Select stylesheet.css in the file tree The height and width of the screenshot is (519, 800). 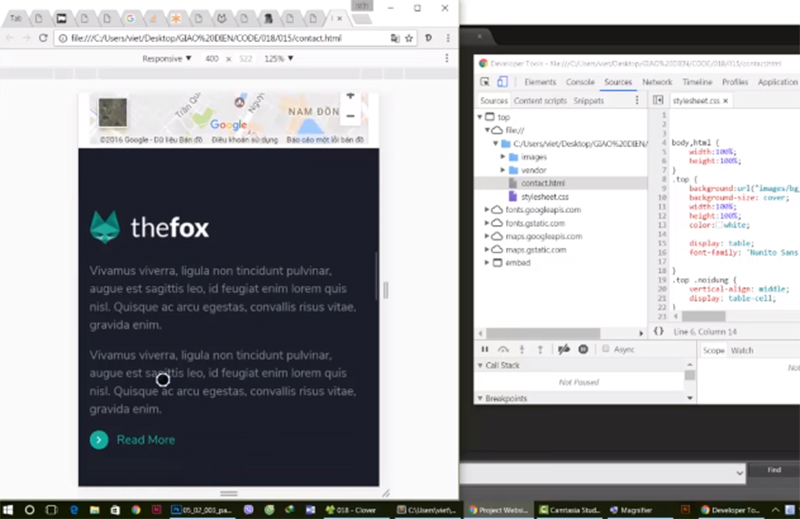click(545, 197)
